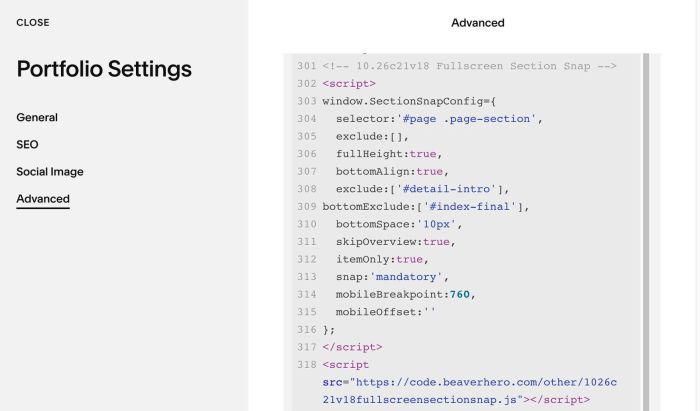This screenshot has height=411, width=700.
Task: Click the opening script tag on line 302
Action: [x=349, y=83]
